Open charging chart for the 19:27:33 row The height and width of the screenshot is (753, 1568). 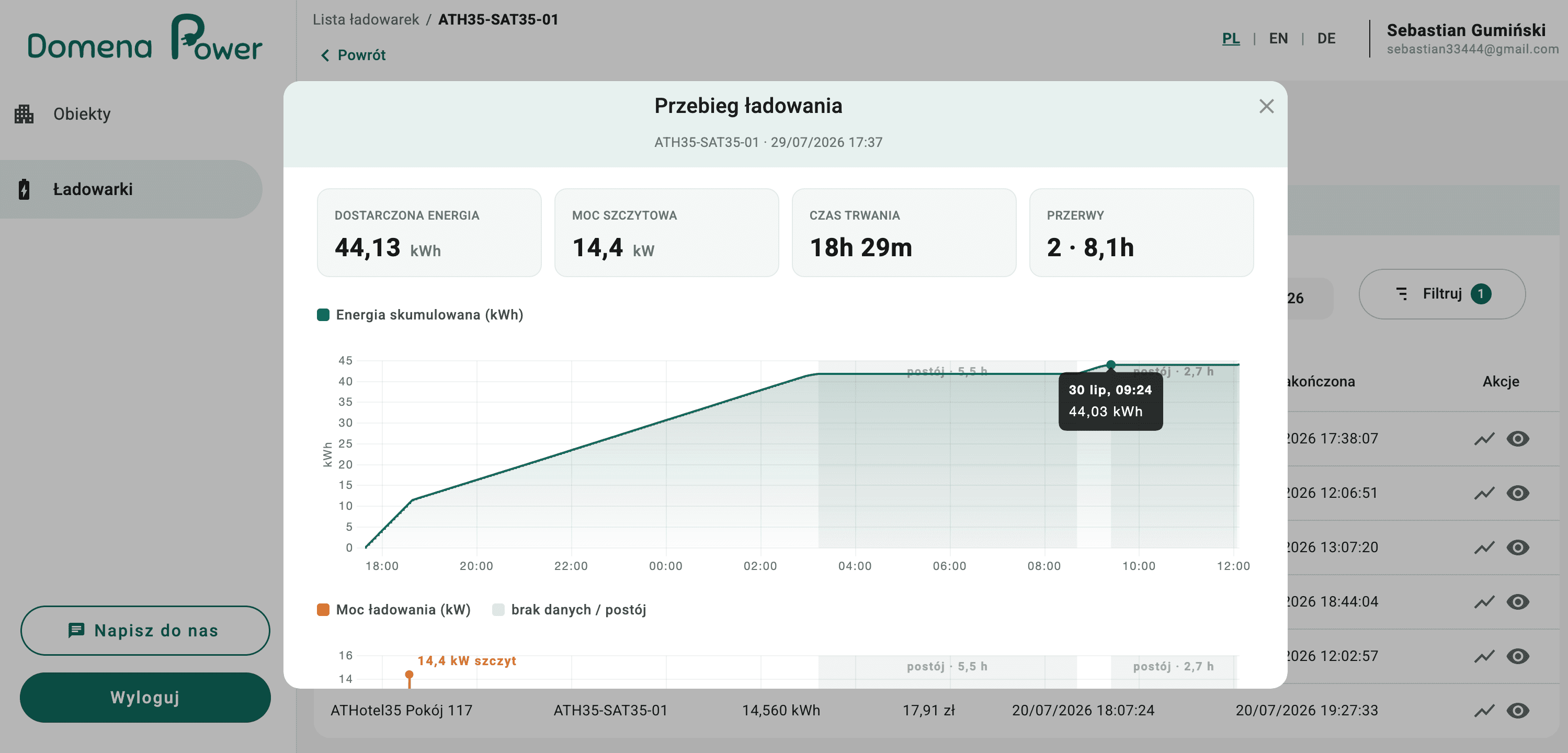pyautogui.click(x=1485, y=711)
